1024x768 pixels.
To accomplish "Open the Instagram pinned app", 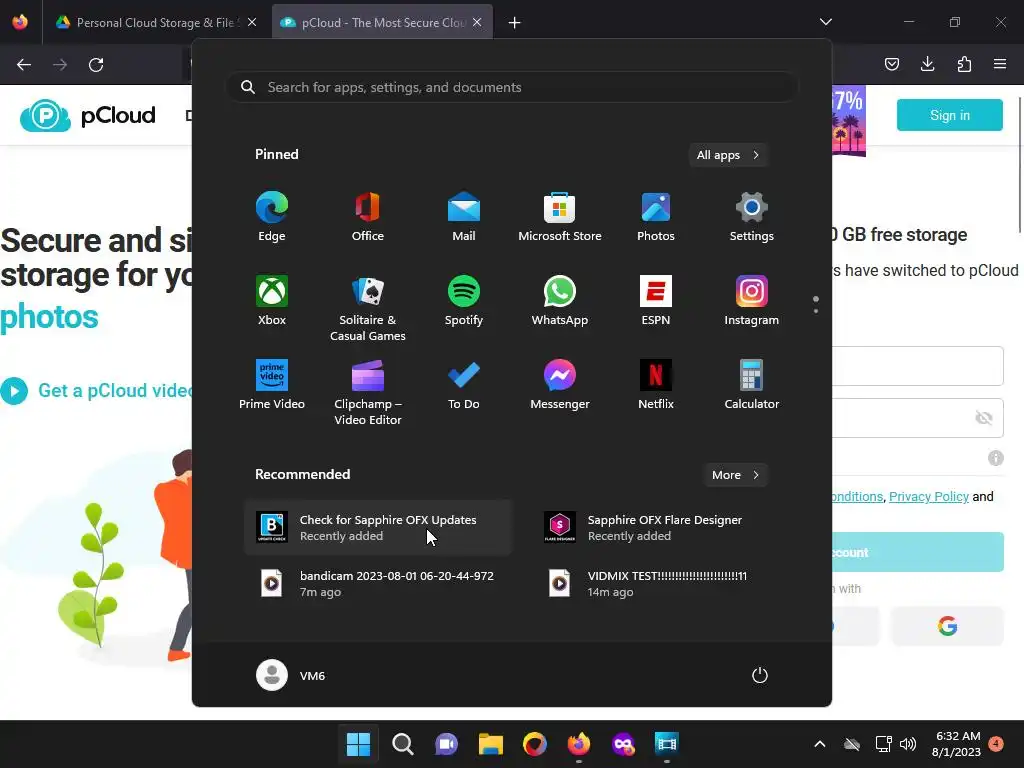I will click(x=752, y=300).
